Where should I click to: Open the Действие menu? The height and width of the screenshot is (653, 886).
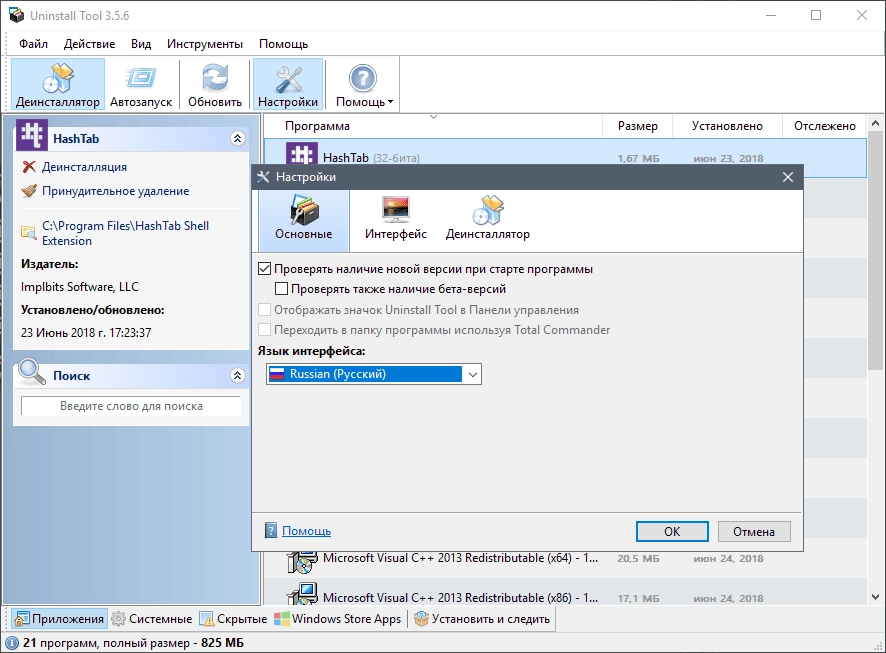tap(89, 44)
